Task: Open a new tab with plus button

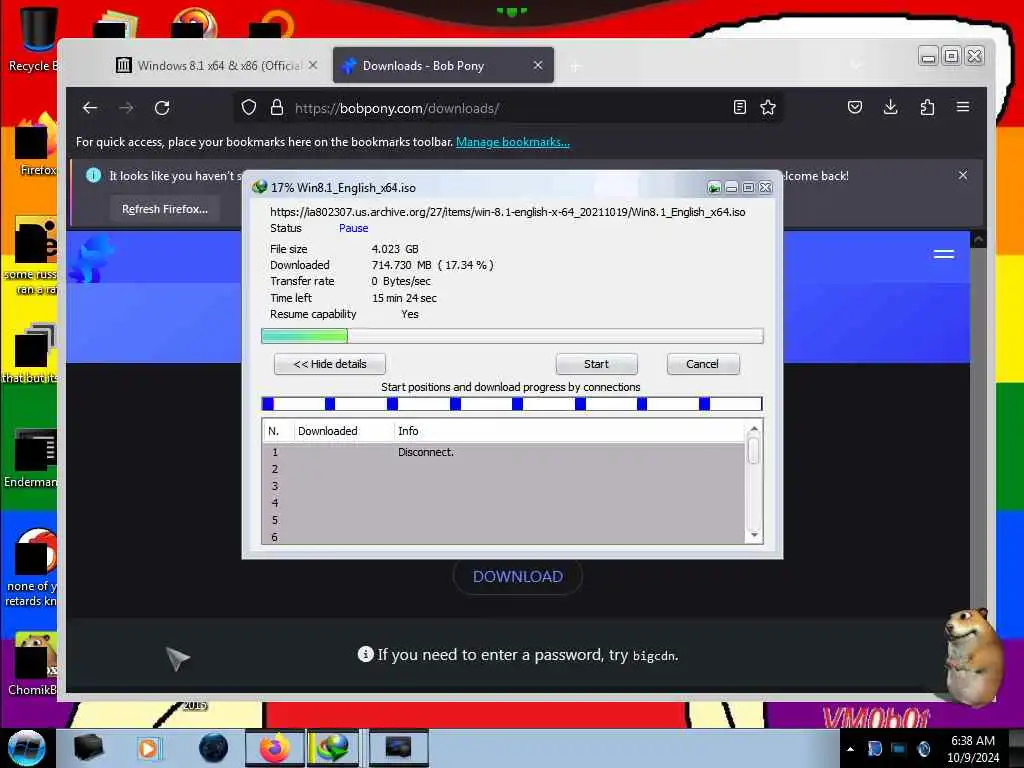Action: point(575,66)
